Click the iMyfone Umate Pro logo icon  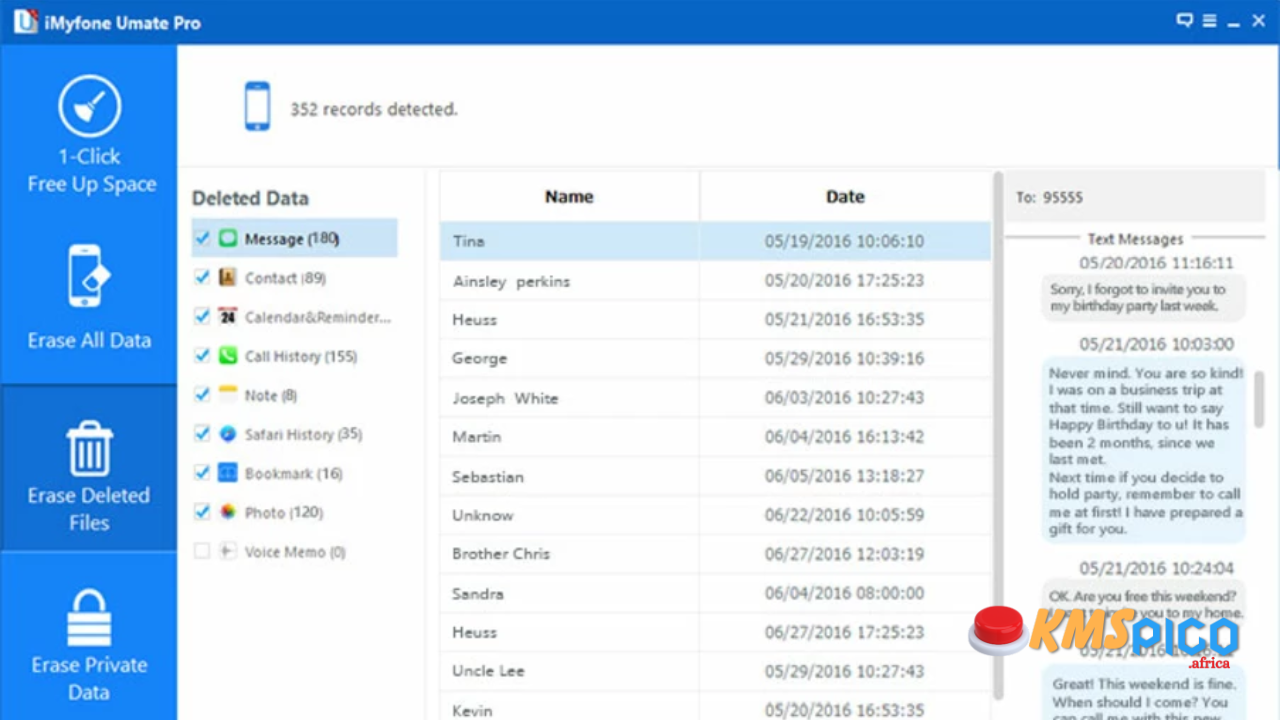pos(25,21)
